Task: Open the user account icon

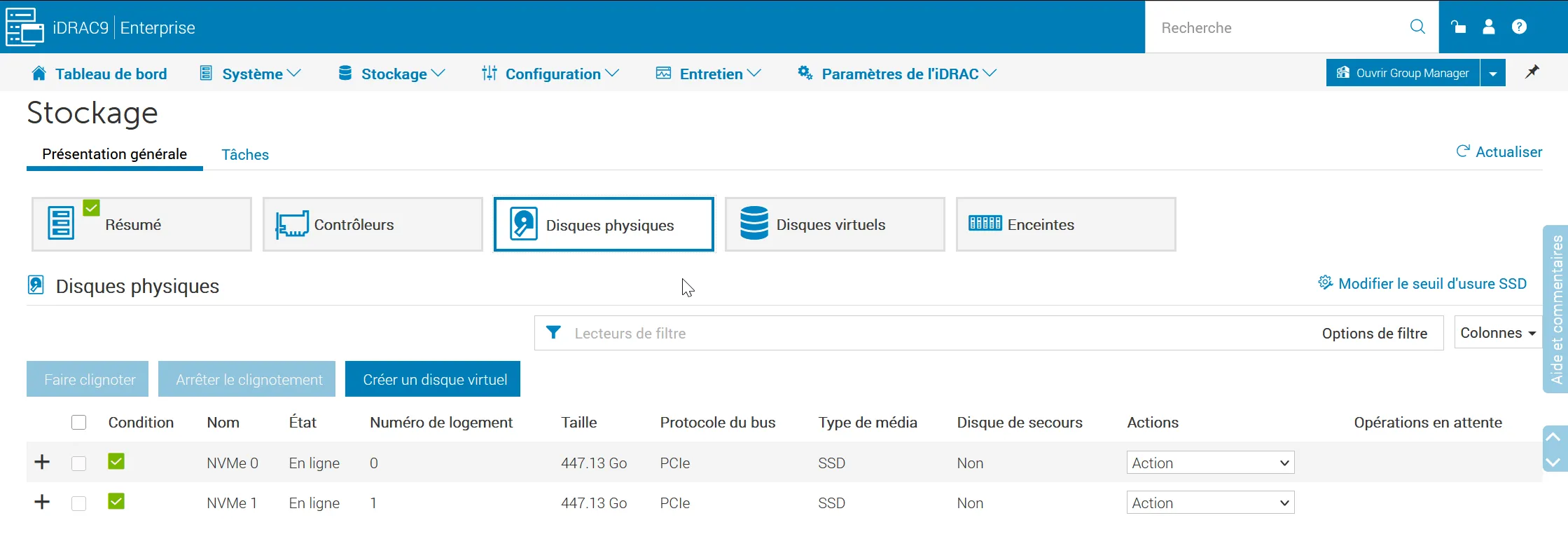Action: [x=1489, y=27]
